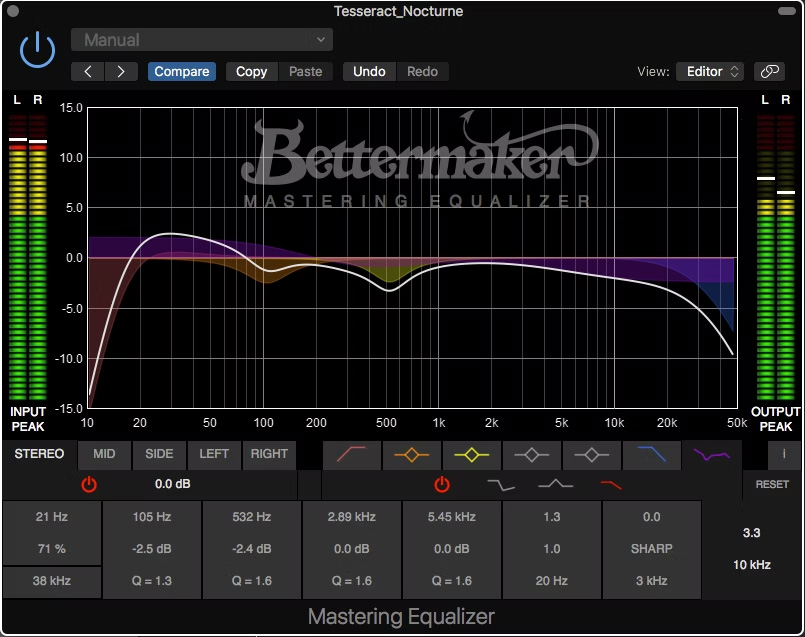The height and width of the screenshot is (637, 805).
Task: Select the second gray bell band icon
Action: coord(591,455)
